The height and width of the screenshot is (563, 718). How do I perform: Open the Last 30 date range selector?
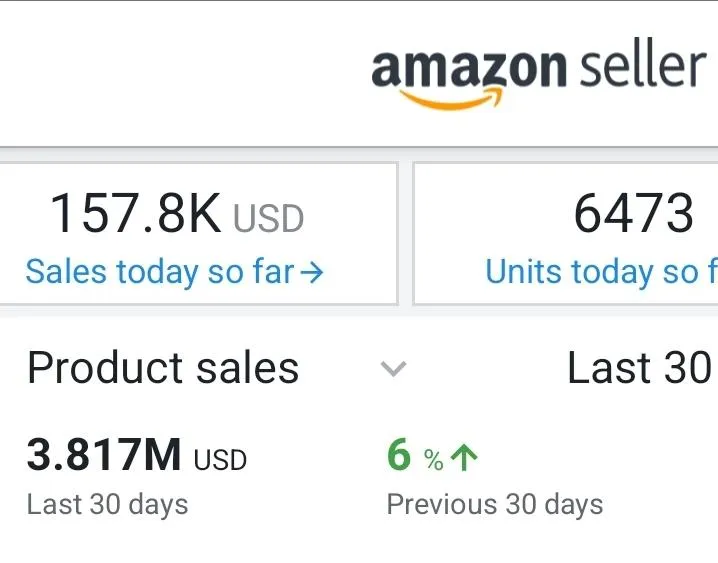pos(638,368)
